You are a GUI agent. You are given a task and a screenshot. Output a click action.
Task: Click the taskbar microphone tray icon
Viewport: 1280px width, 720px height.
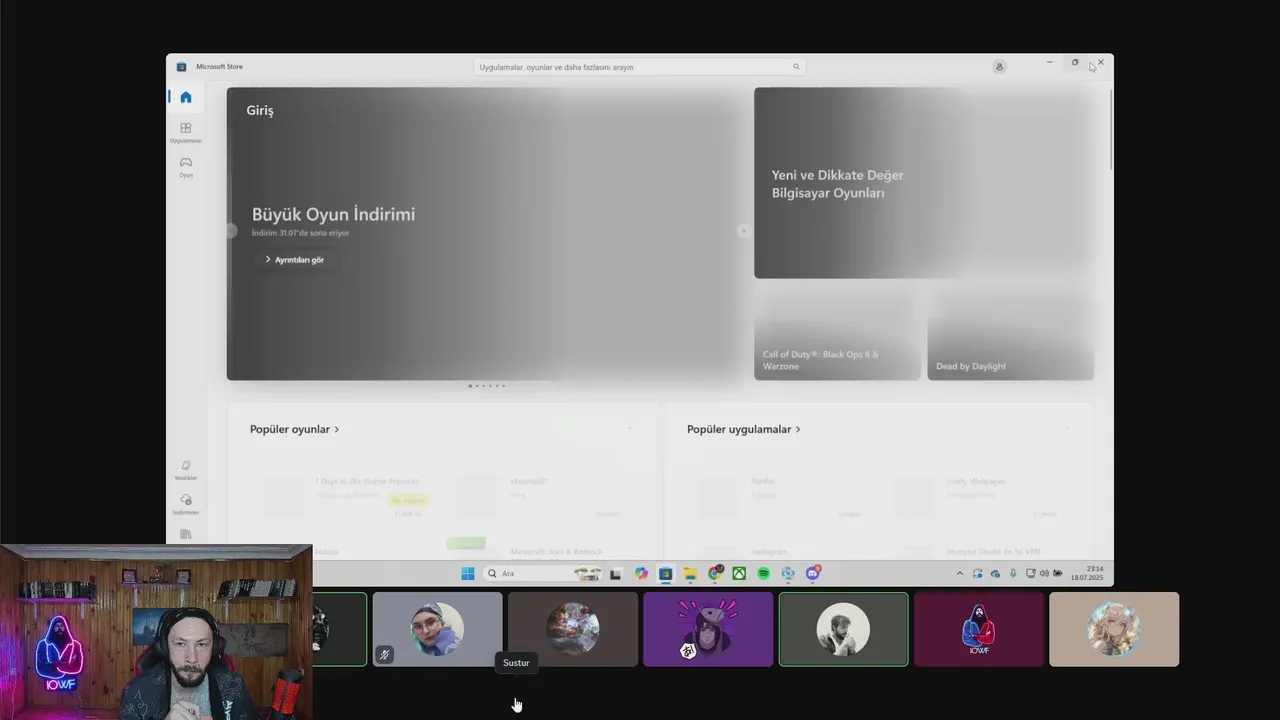[1013, 574]
